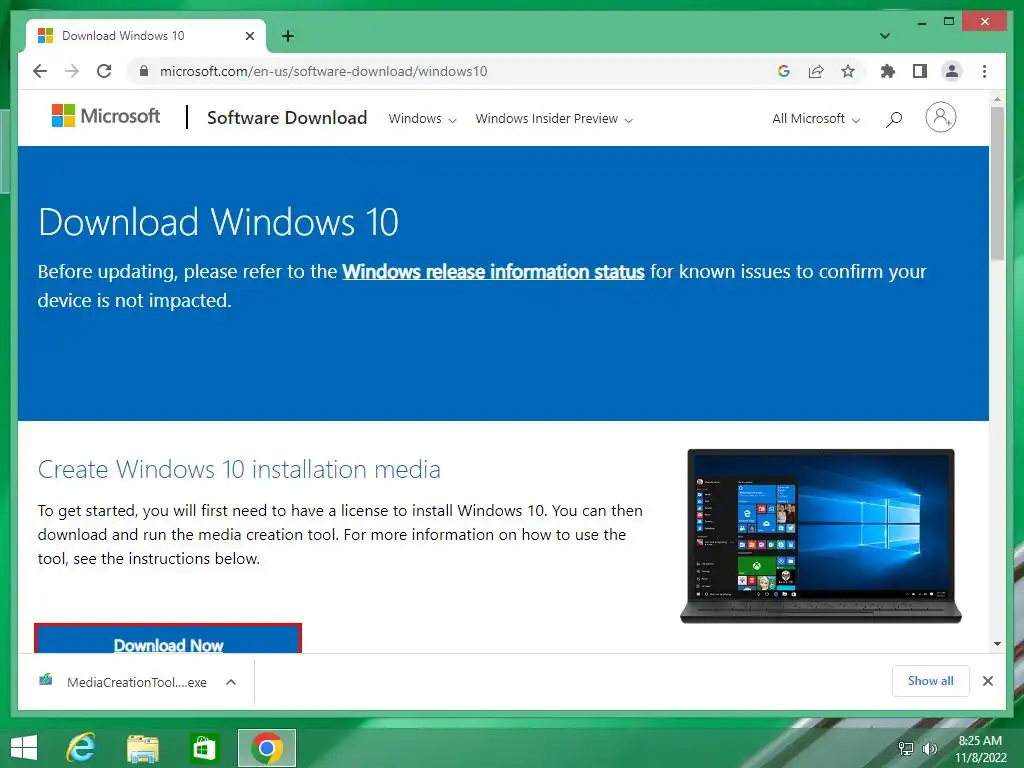Click the Download Now button
Viewport: 1024px width, 768px height.
(x=168, y=639)
